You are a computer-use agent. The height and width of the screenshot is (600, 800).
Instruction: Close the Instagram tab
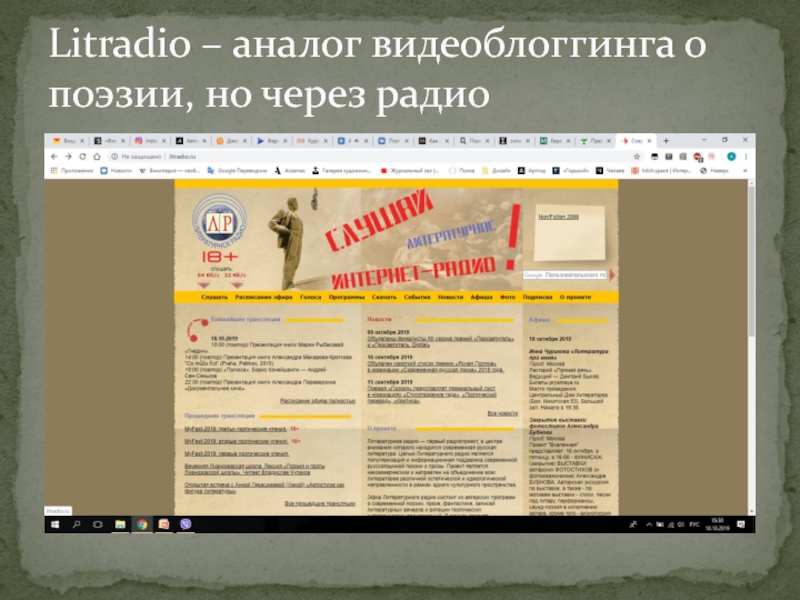click(164, 141)
